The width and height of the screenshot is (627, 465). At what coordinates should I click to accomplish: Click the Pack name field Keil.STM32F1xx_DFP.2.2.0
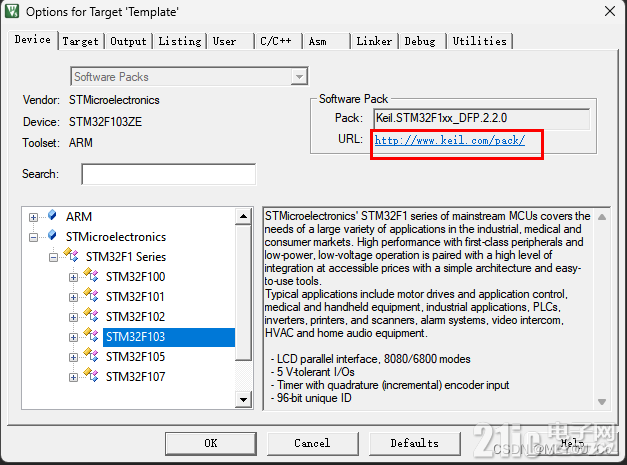click(x=481, y=118)
